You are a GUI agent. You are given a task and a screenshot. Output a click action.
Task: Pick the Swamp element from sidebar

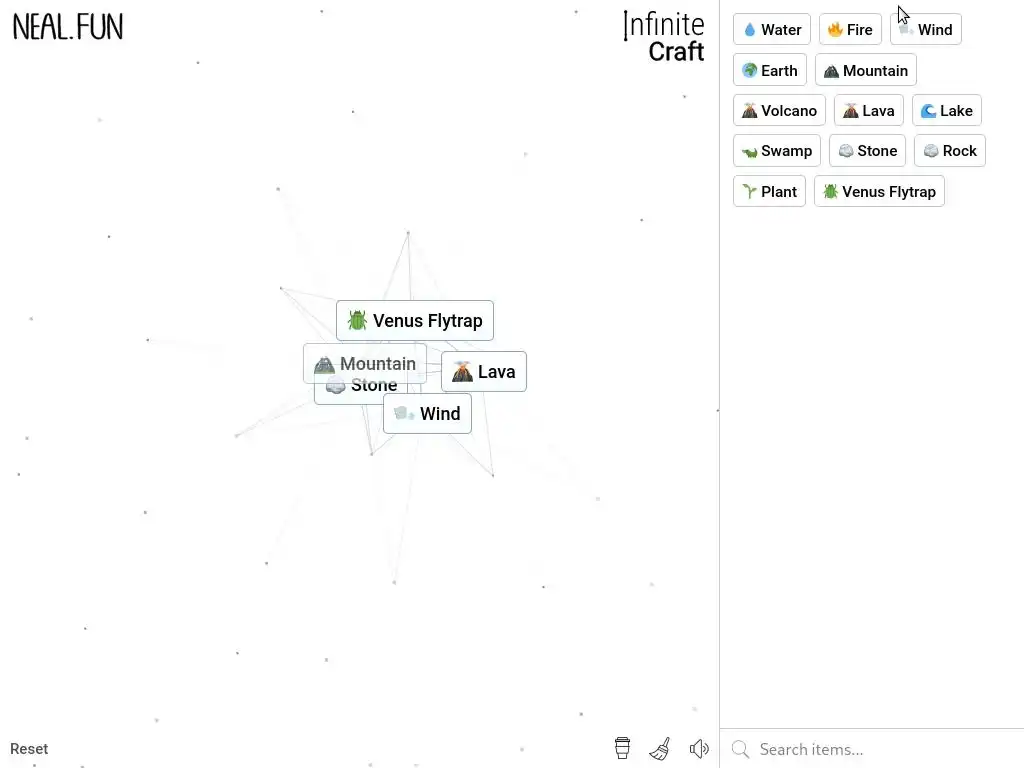point(777,151)
